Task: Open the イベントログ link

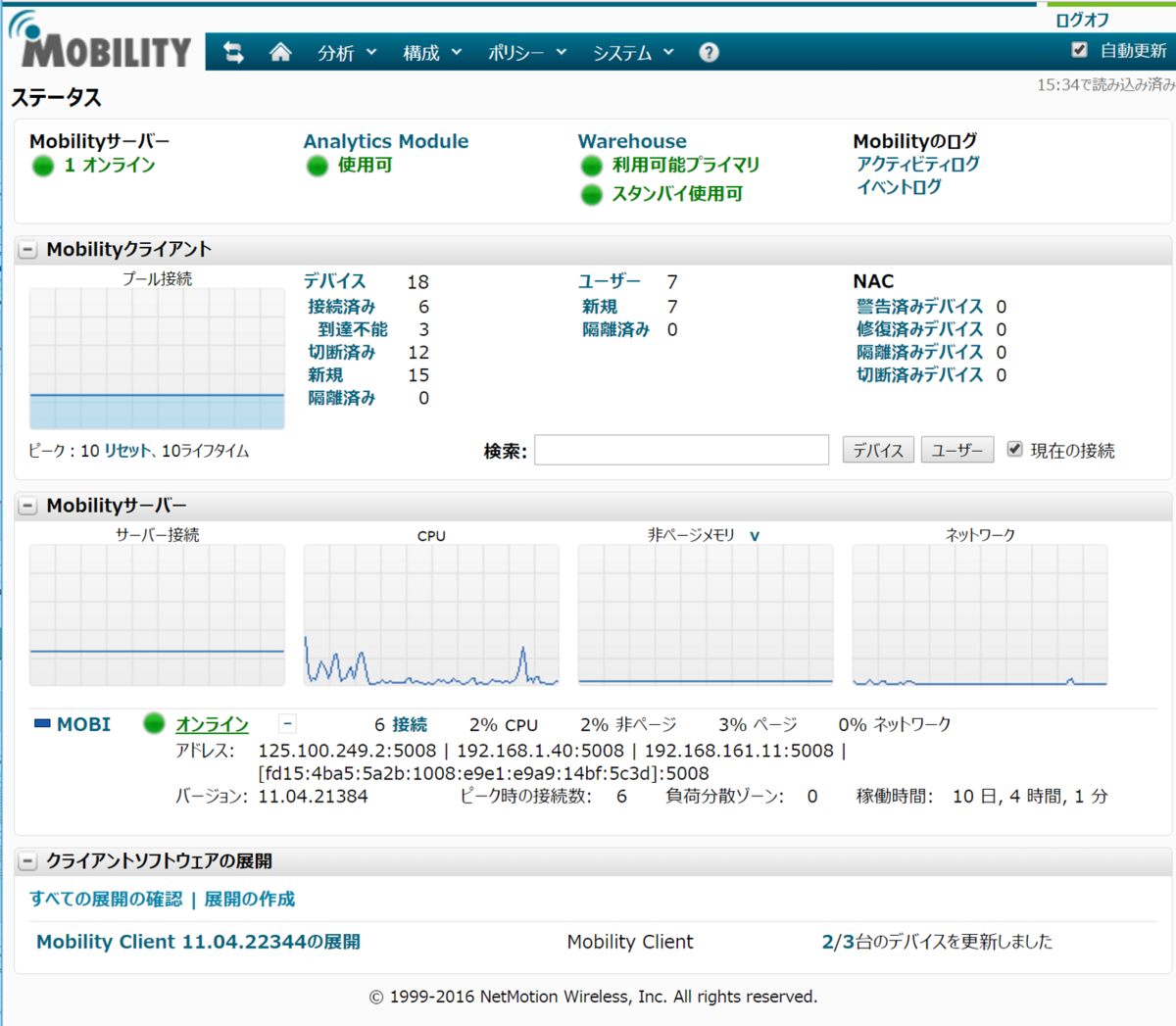Action: pyautogui.click(x=899, y=187)
